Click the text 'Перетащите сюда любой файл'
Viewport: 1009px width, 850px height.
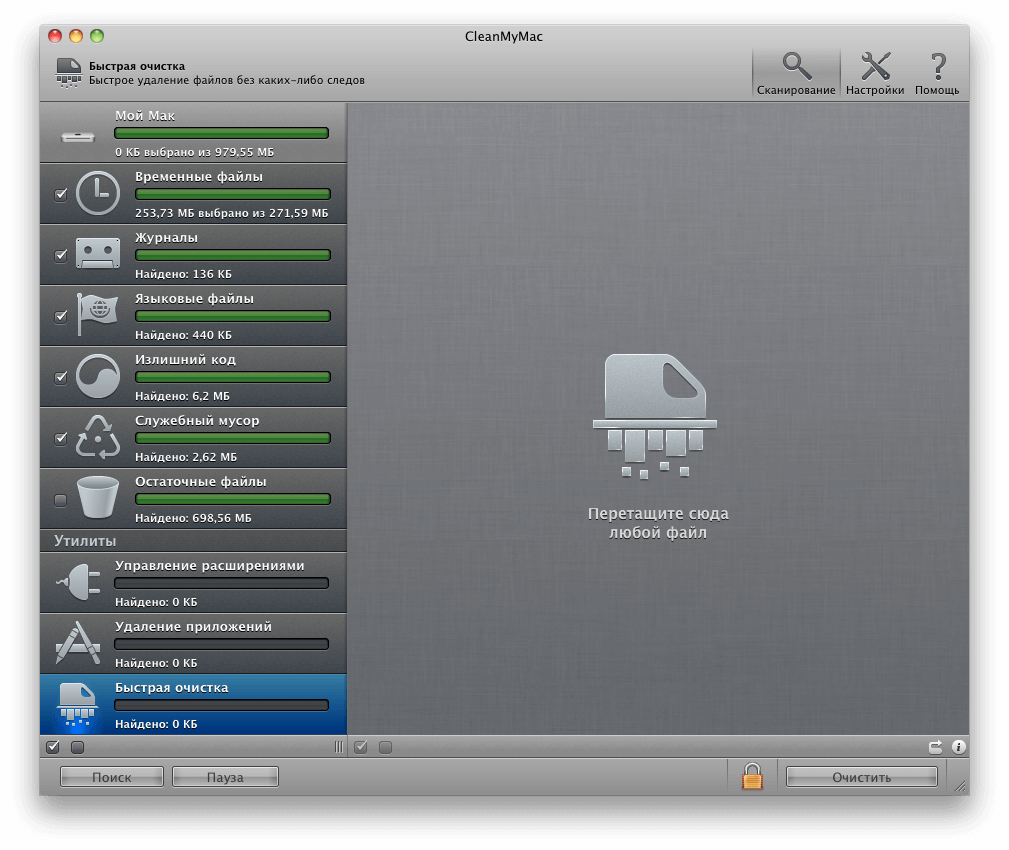658,522
